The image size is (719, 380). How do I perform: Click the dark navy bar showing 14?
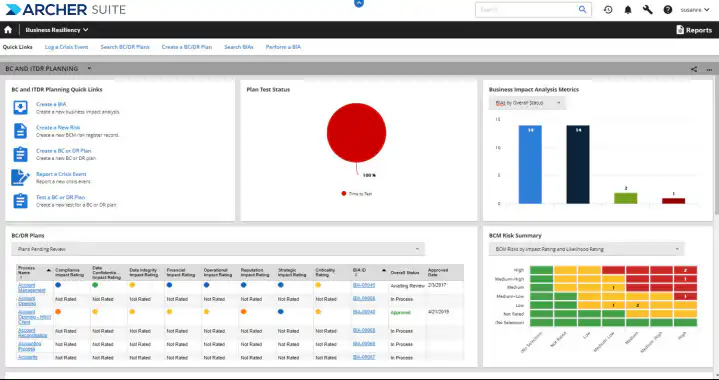click(578, 165)
